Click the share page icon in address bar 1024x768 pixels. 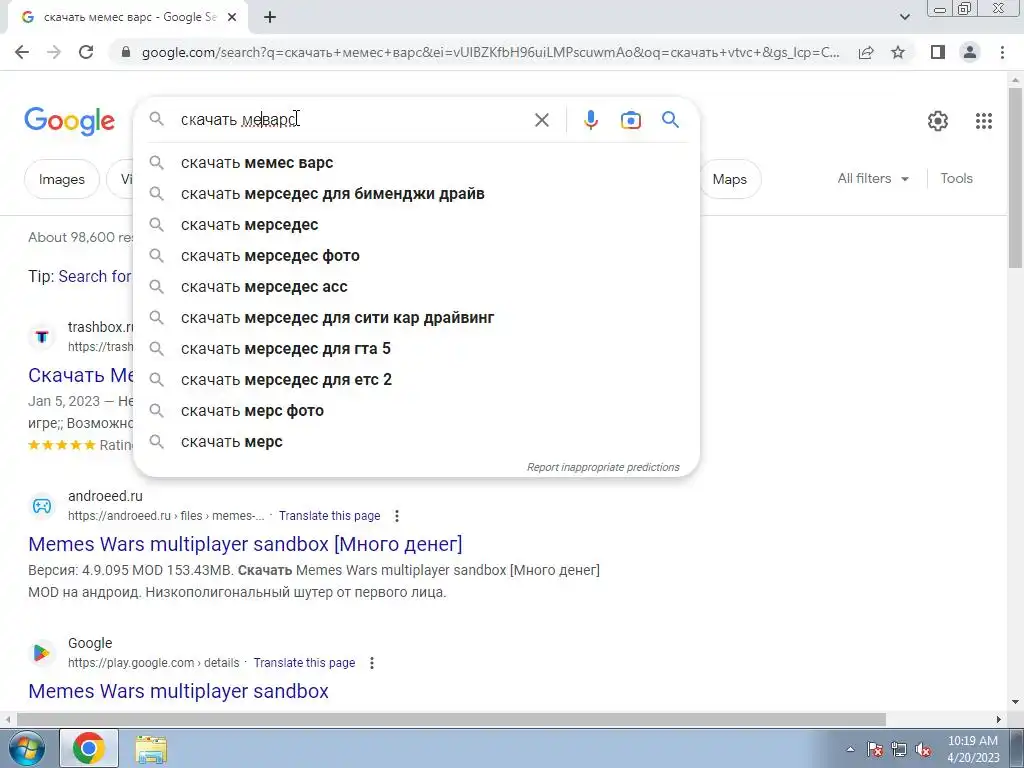[866, 52]
